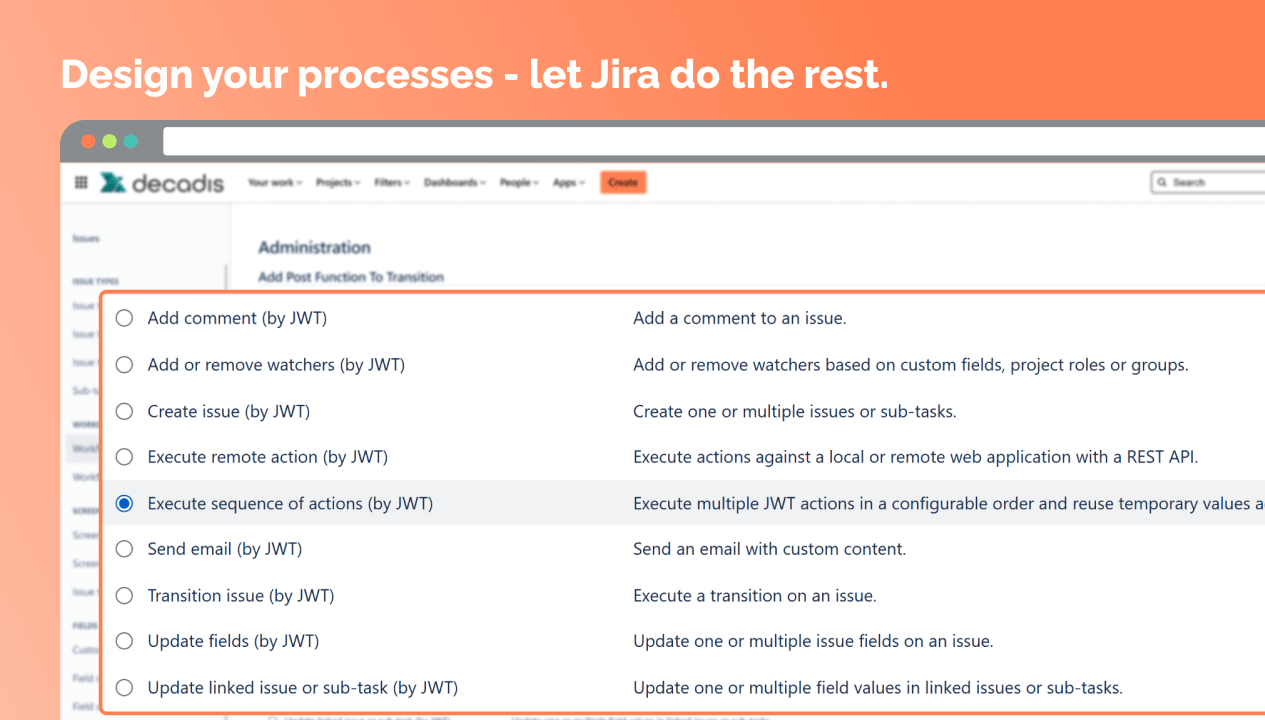Focus the Search field in the navigation bar
This screenshot has height=720, width=1265.
pos(1208,183)
